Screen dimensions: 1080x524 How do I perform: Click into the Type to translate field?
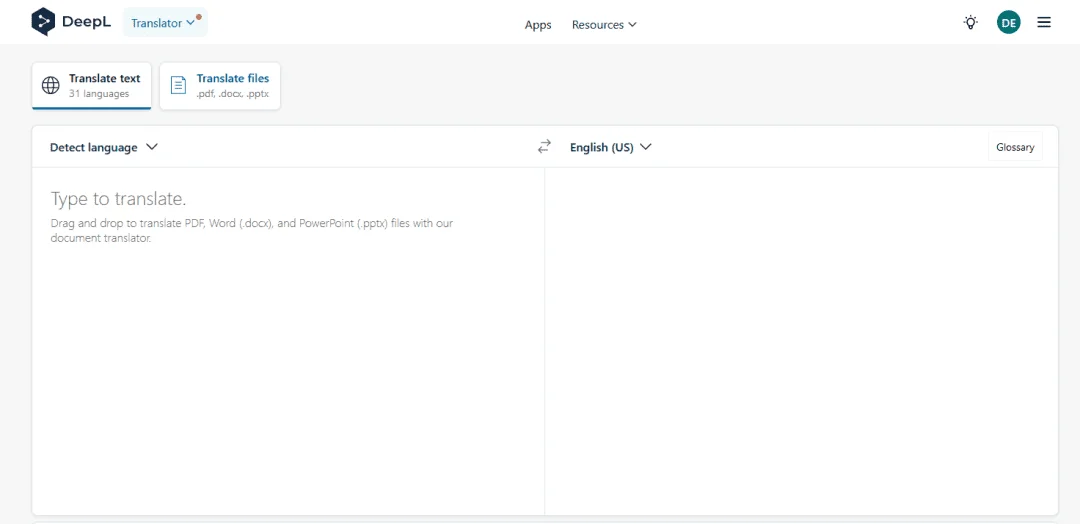[x=288, y=340]
